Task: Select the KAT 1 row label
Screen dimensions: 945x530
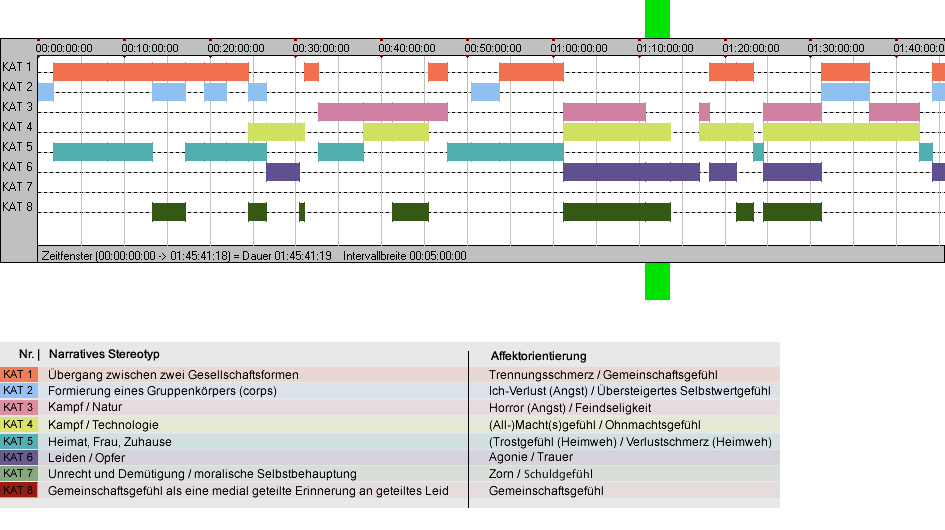Action: (17, 67)
